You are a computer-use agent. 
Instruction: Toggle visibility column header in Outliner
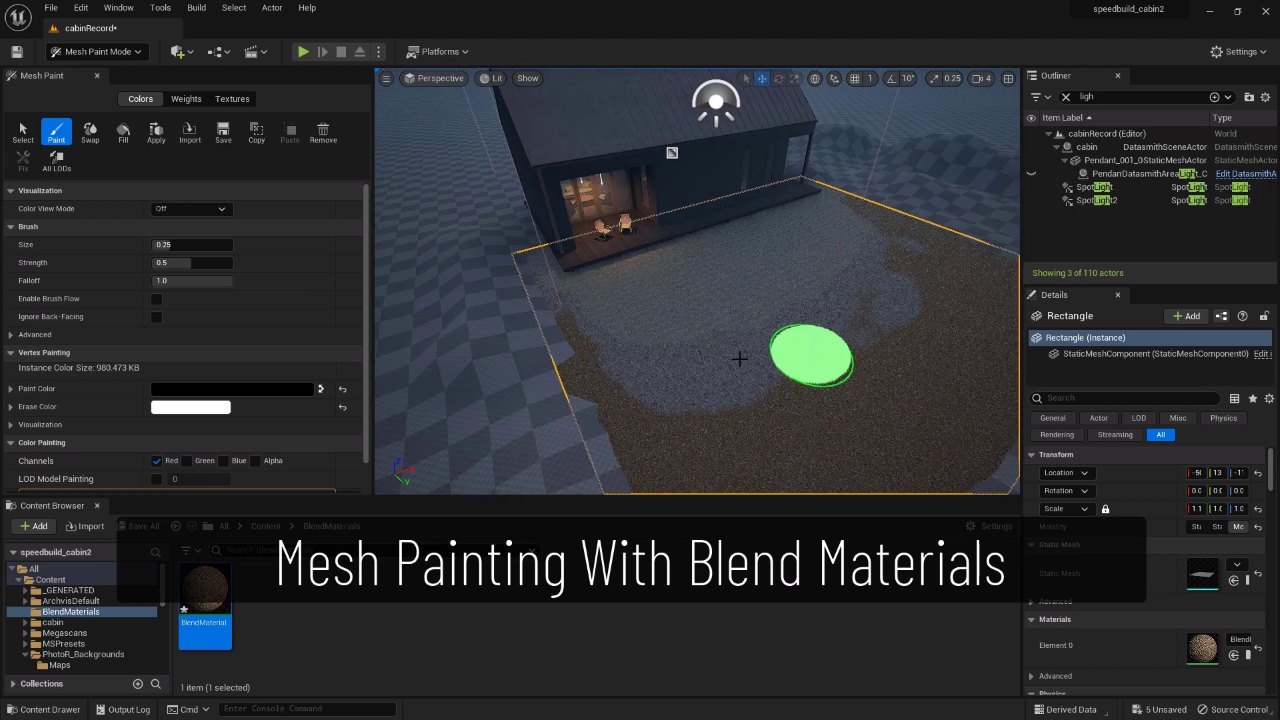(1031, 118)
